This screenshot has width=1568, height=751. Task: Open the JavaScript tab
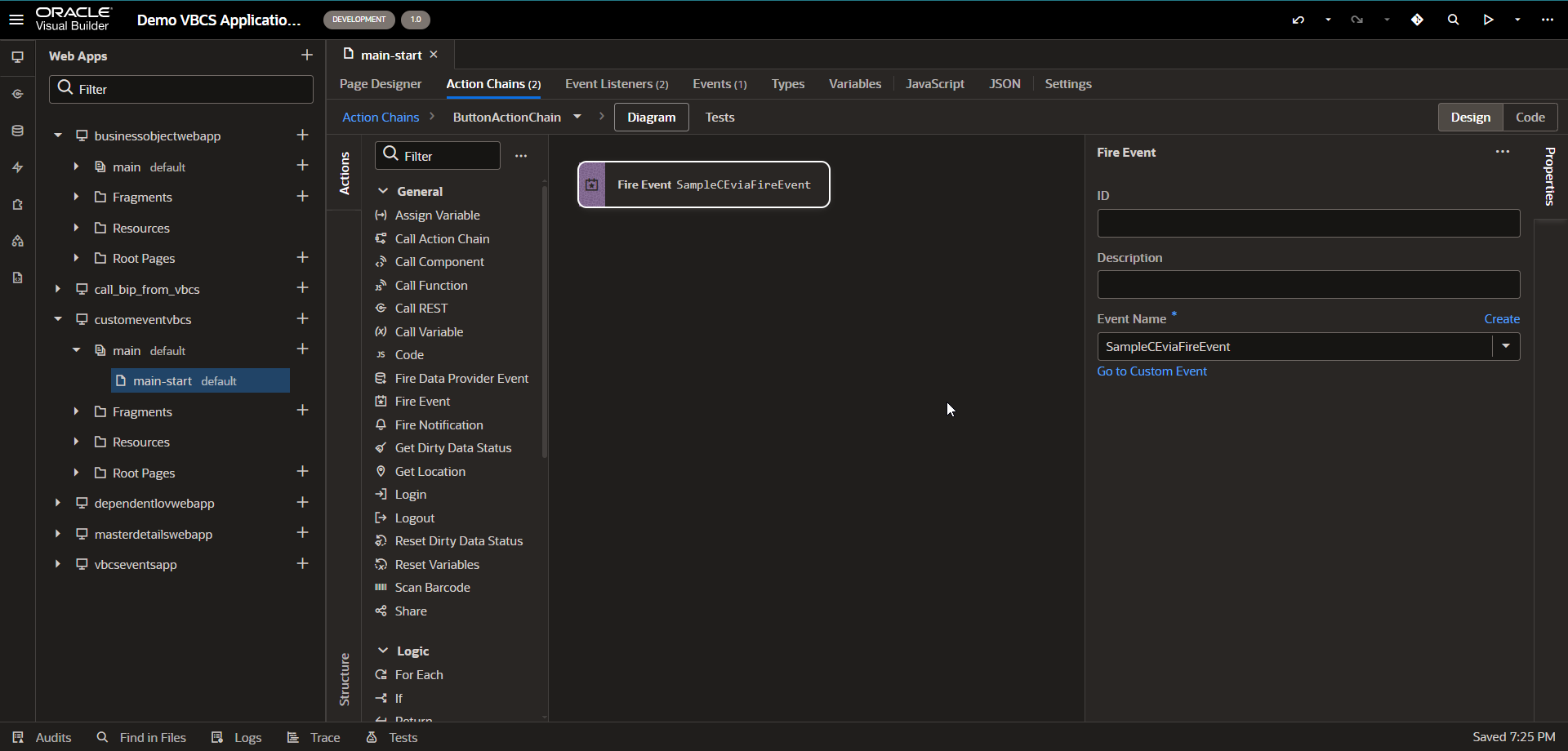click(935, 84)
